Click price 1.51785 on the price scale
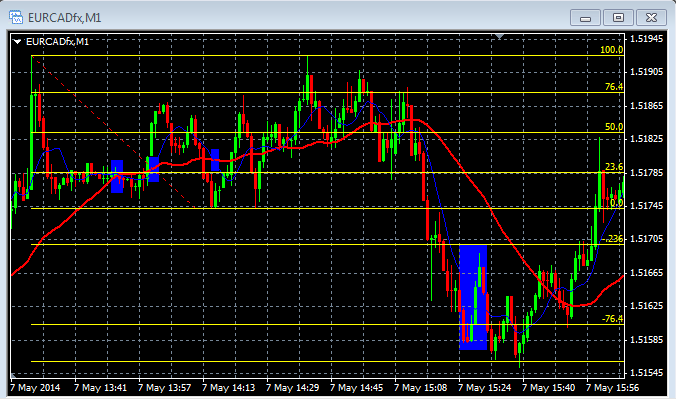Viewport: 676px width, 399px height. [x=646, y=173]
